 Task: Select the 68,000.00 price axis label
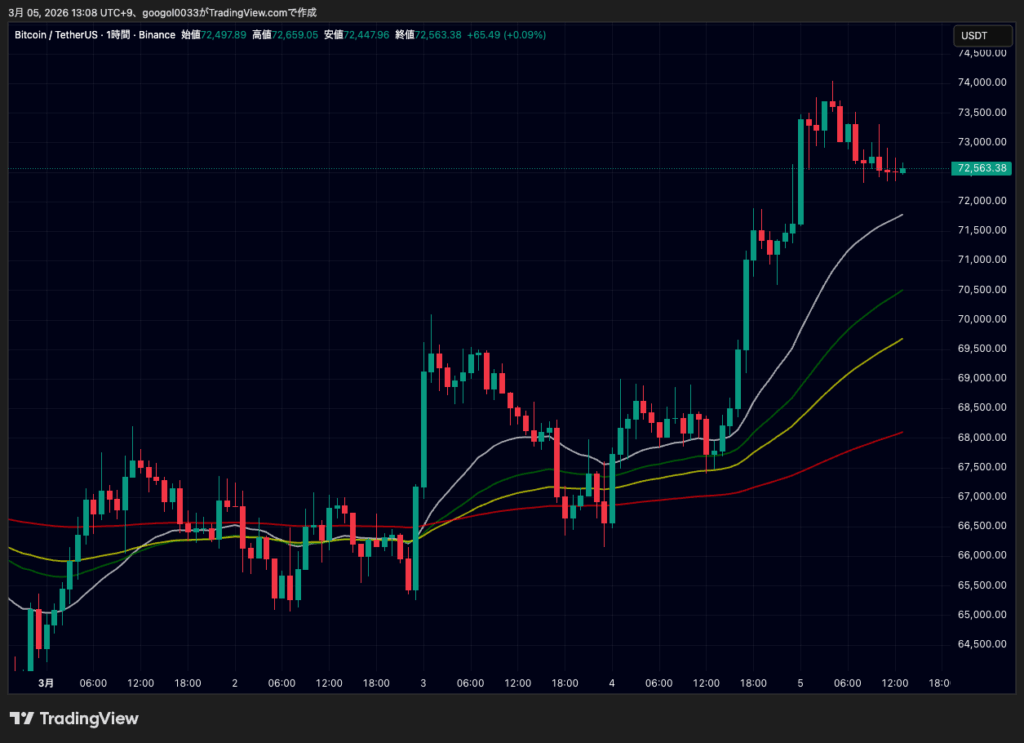point(981,437)
